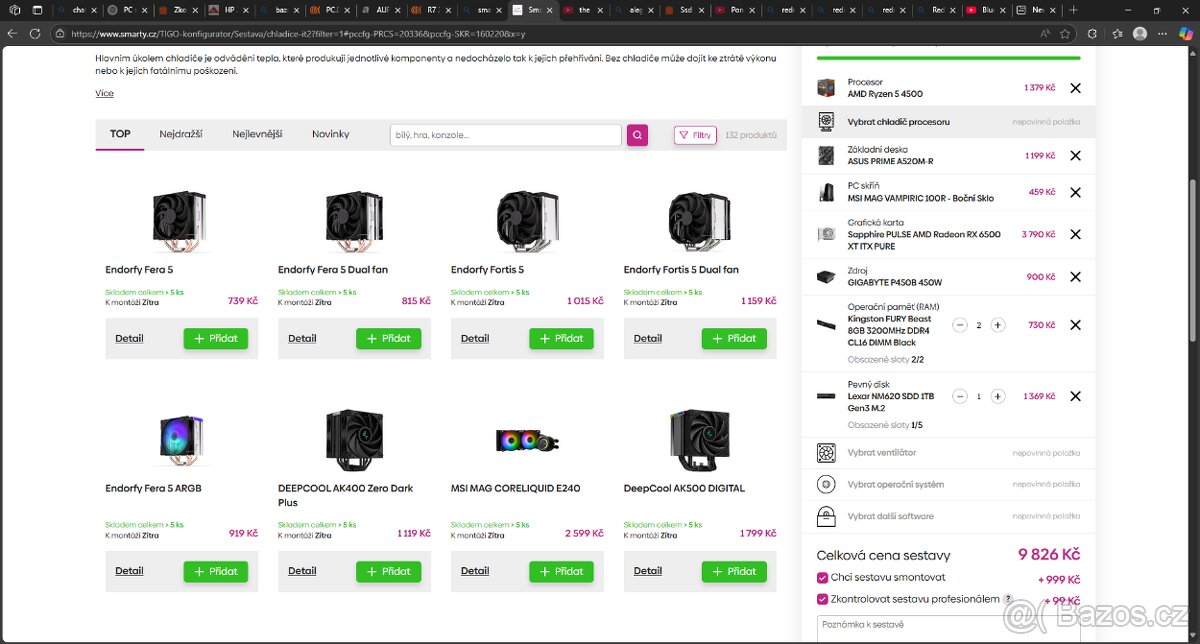Image resolution: width=1200 pixels, height=644 pixels.
Task: Uncheck Zkontrolovat sestavu profesionálem
Action: point(823,599)
